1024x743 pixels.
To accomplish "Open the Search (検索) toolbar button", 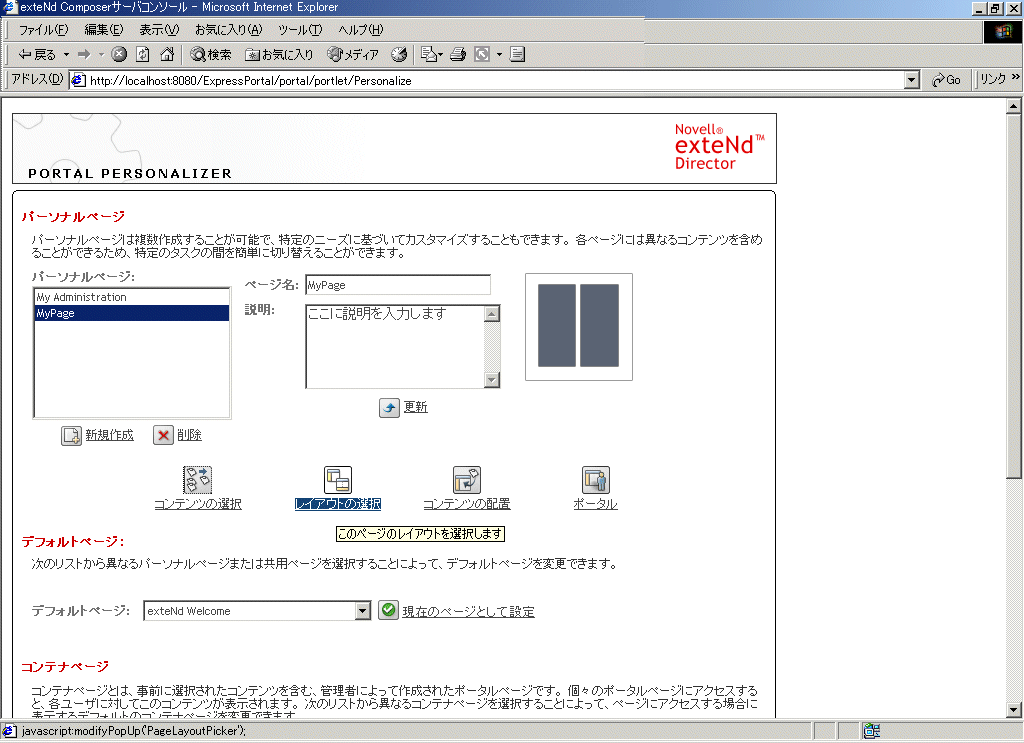I will coord(210,55).
